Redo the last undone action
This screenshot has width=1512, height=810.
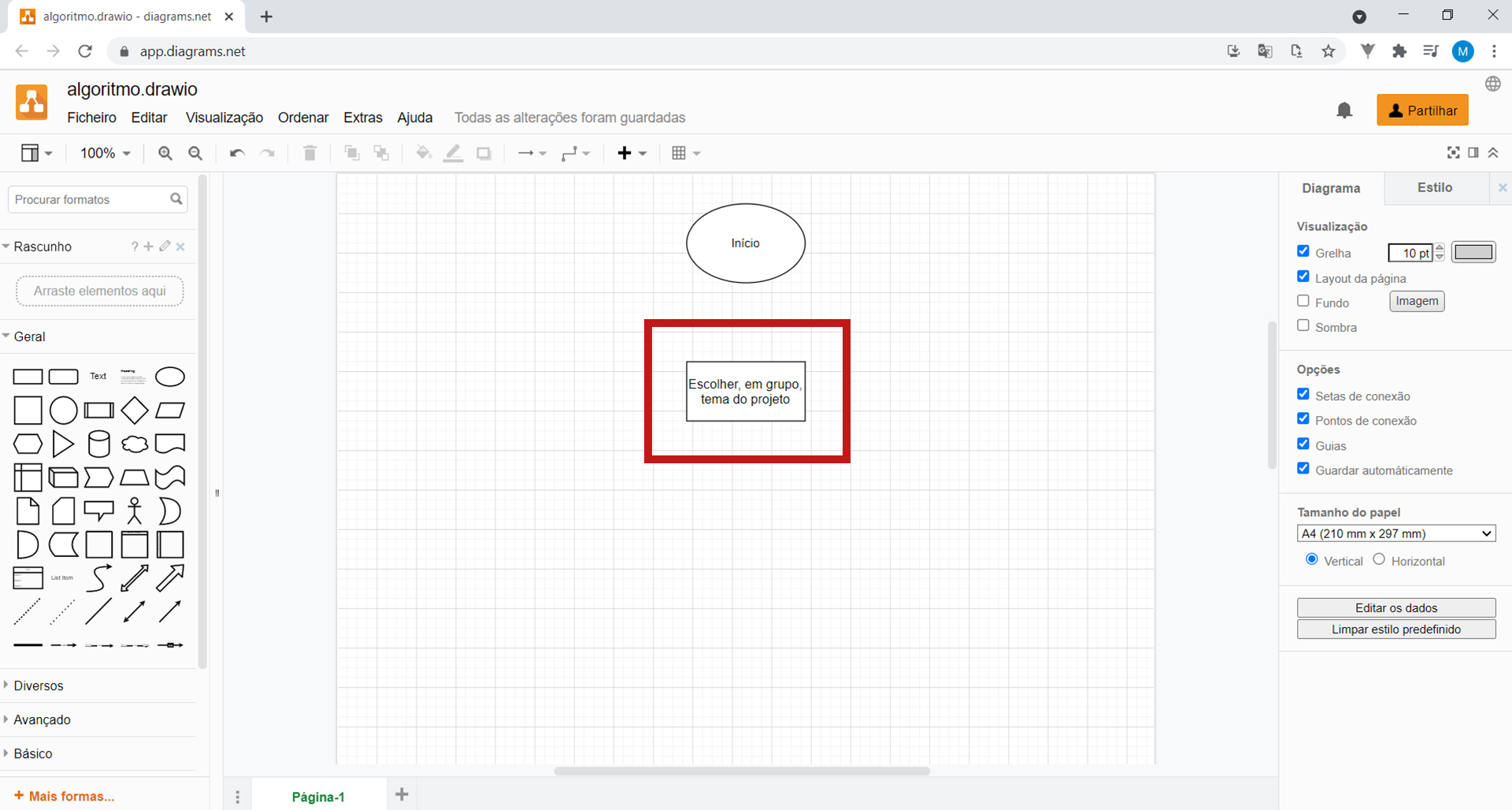(268, 153)
